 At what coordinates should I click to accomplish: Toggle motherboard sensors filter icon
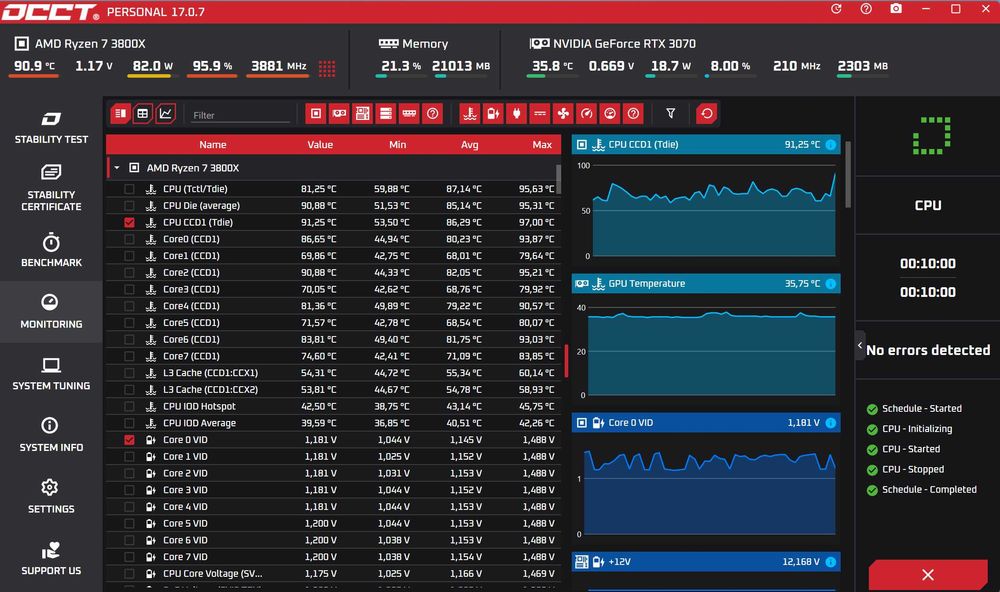tap(362, 114)
